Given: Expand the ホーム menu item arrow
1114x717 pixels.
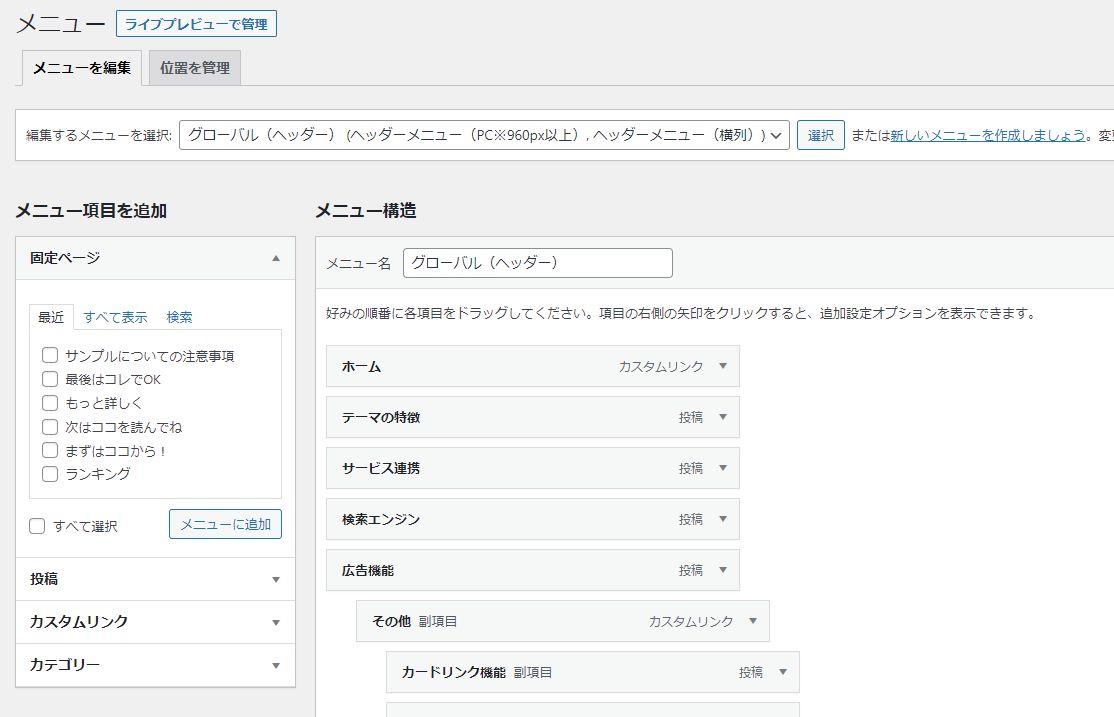Looking at the screenshot, I should click(723, 366).
